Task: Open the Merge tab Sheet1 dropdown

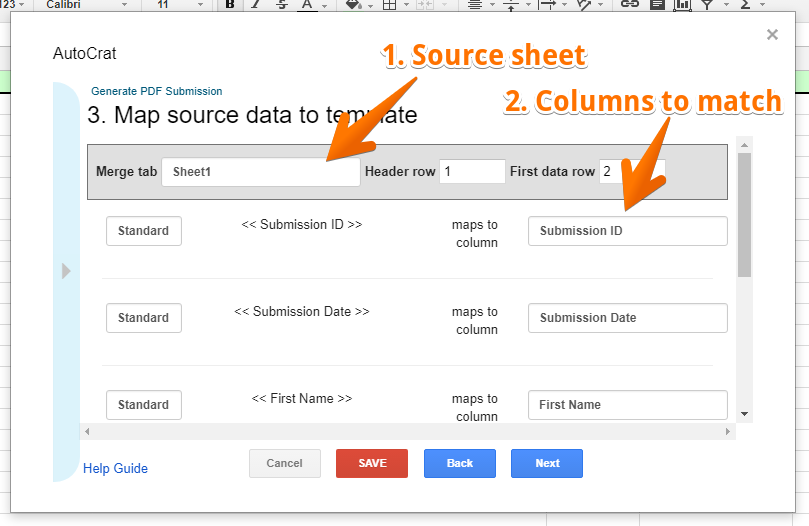Action: tap(260, 172)
